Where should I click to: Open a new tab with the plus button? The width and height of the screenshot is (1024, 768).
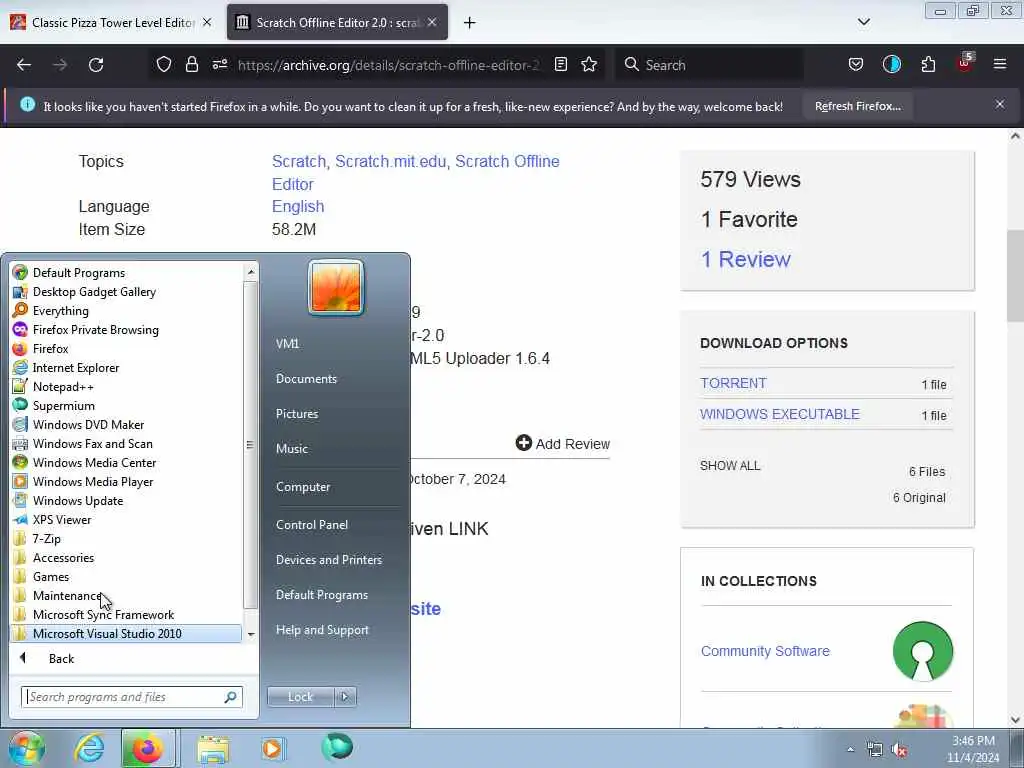tap(470, 23)
